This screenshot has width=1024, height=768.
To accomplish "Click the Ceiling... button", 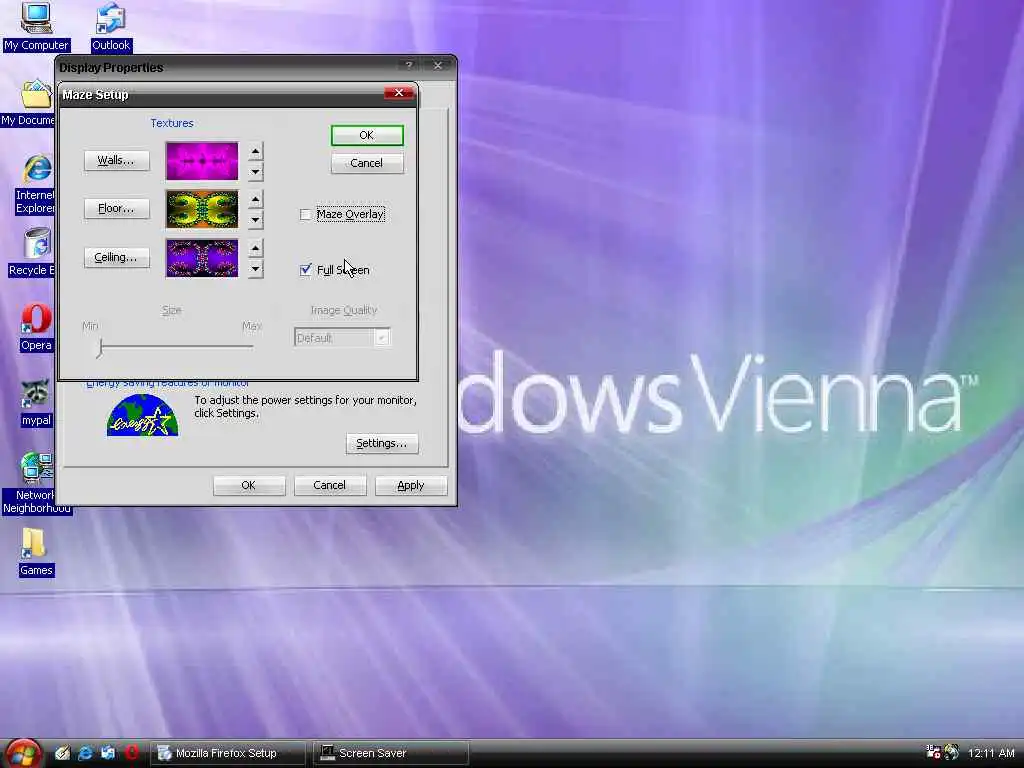I will coord(116,257).
